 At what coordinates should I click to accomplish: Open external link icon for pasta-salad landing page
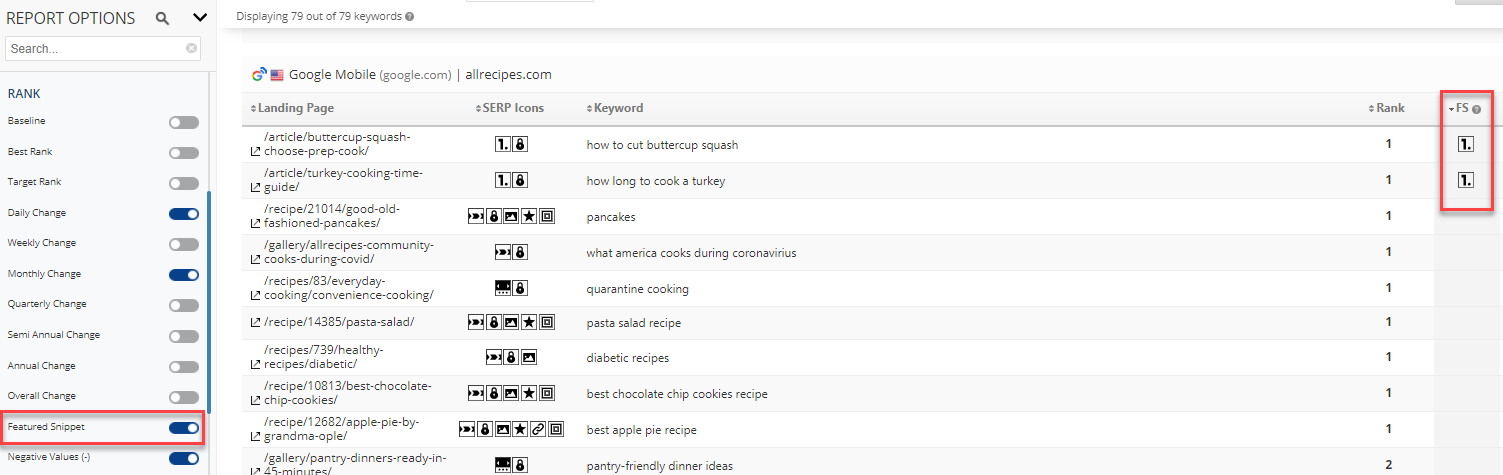[x=255, y=322]
